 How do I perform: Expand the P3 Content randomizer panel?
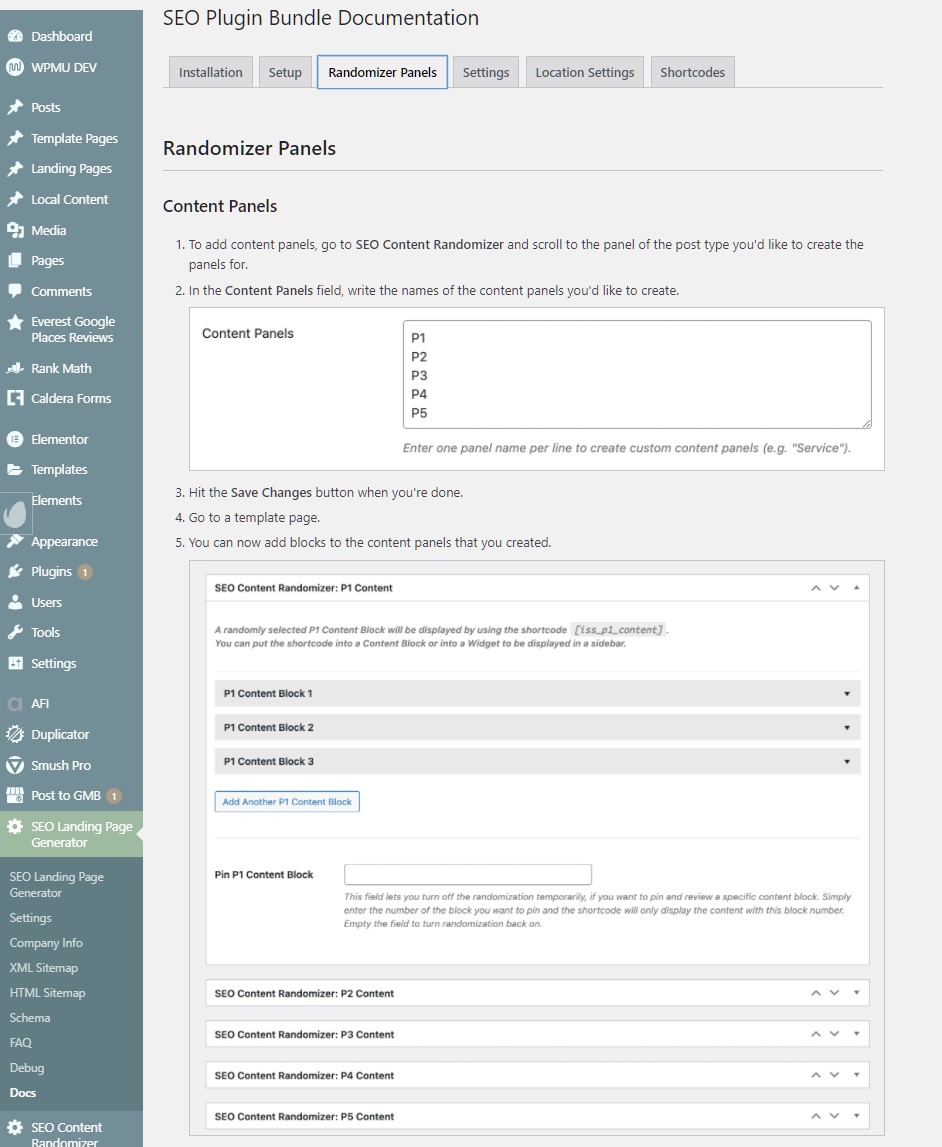click(x=856, y=1034)
